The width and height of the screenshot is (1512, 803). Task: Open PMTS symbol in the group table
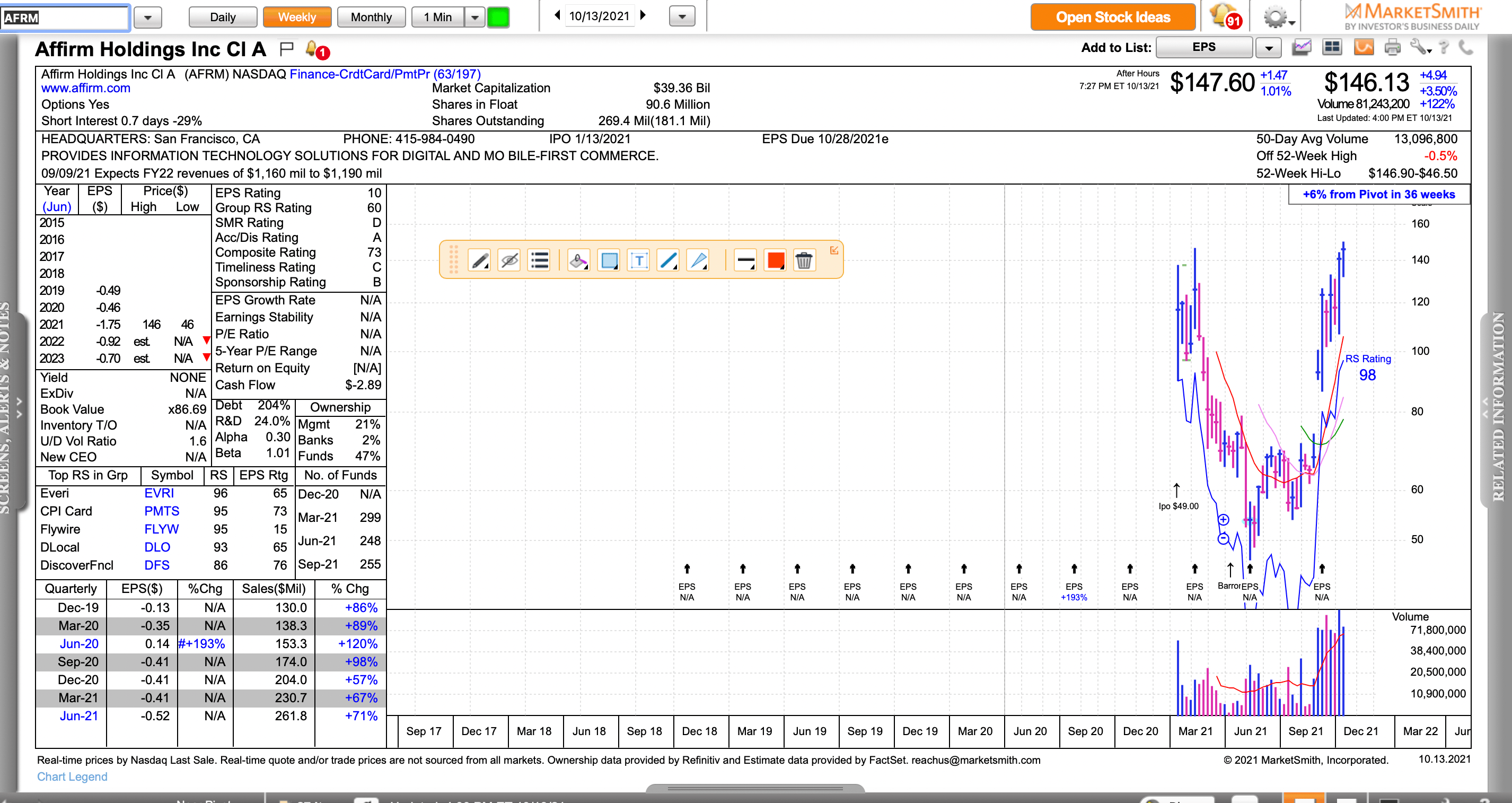pyautogui.click(x=162, y=511)
